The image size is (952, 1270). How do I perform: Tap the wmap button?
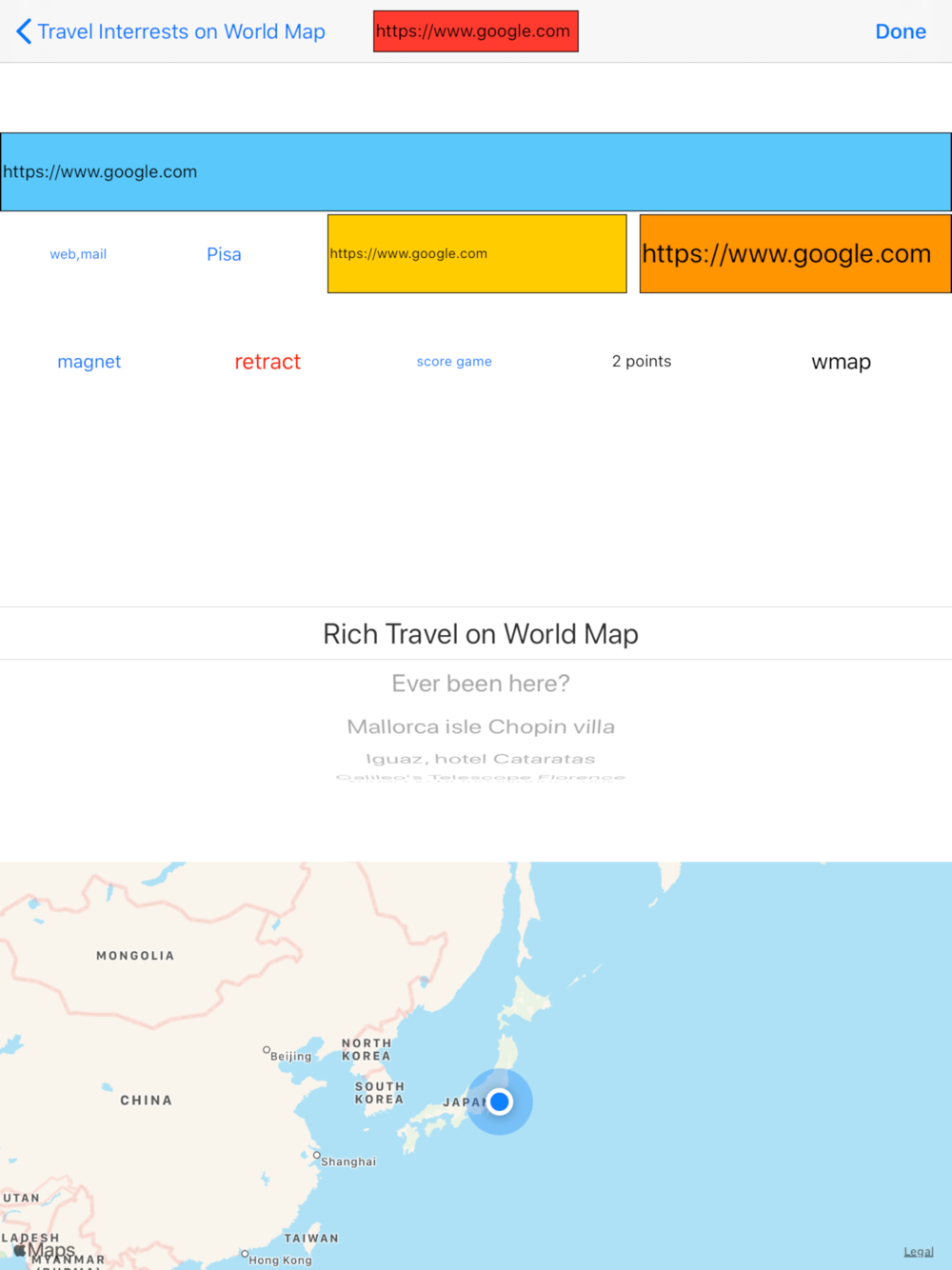842,362
